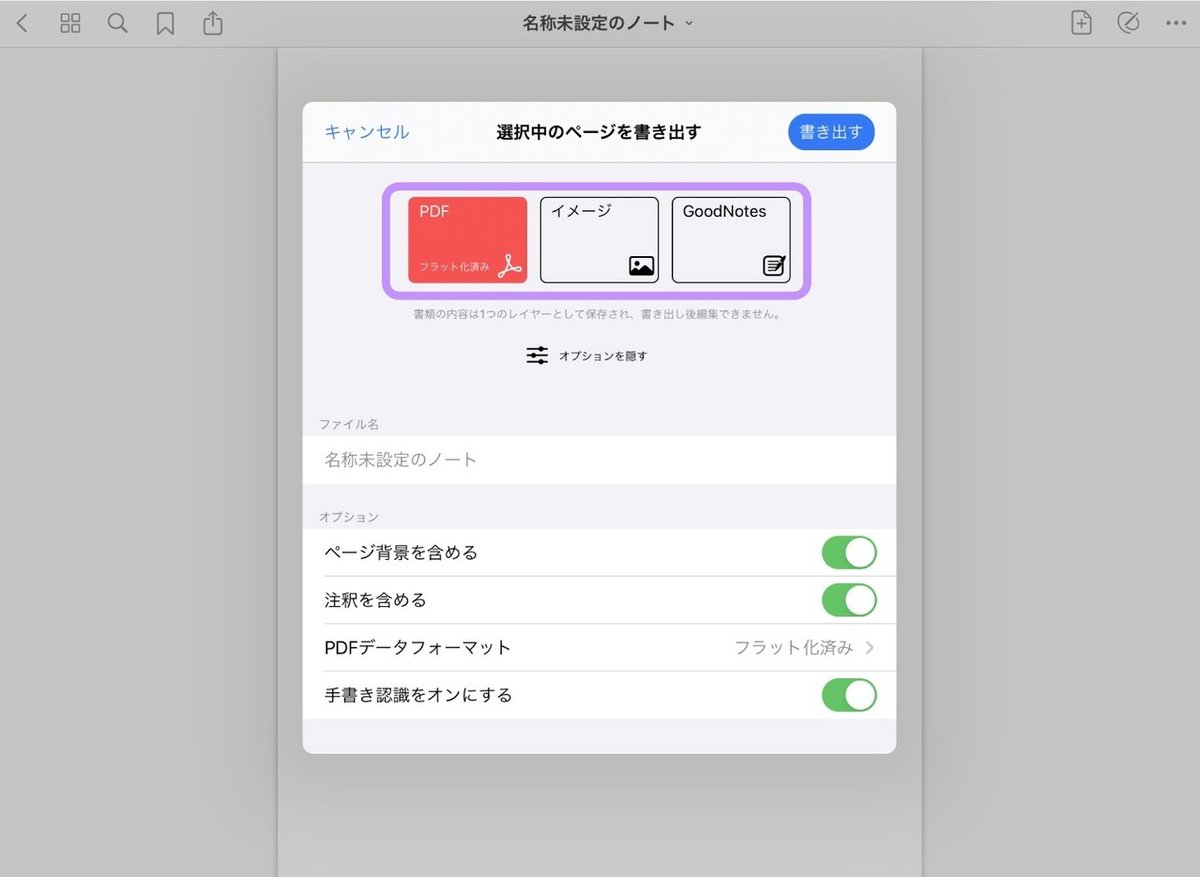Open the more options ellipsis menu
Screen dimensions: 1200x877
pos(1177,22)
